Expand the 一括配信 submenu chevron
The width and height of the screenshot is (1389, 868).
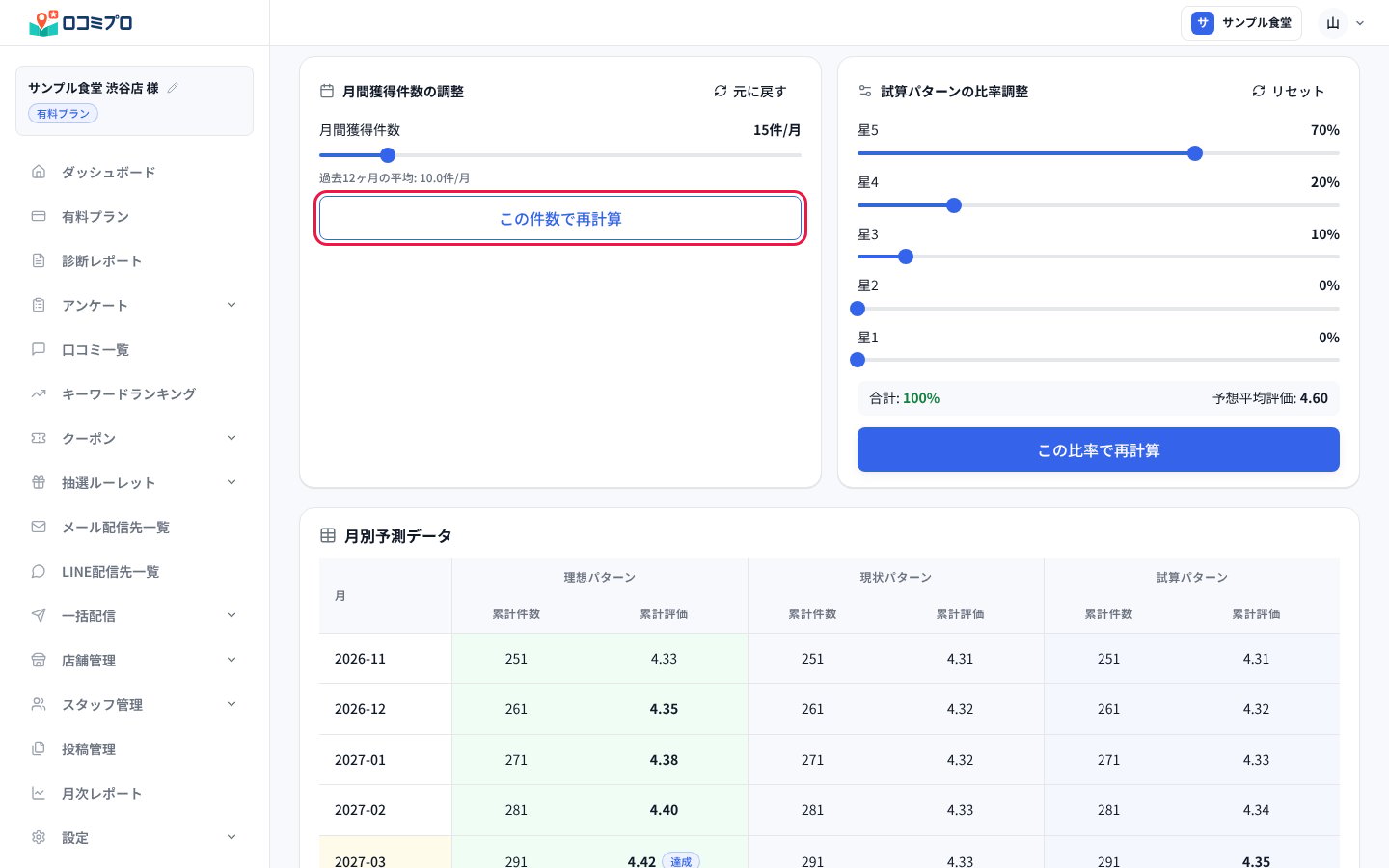coord(231,615)
